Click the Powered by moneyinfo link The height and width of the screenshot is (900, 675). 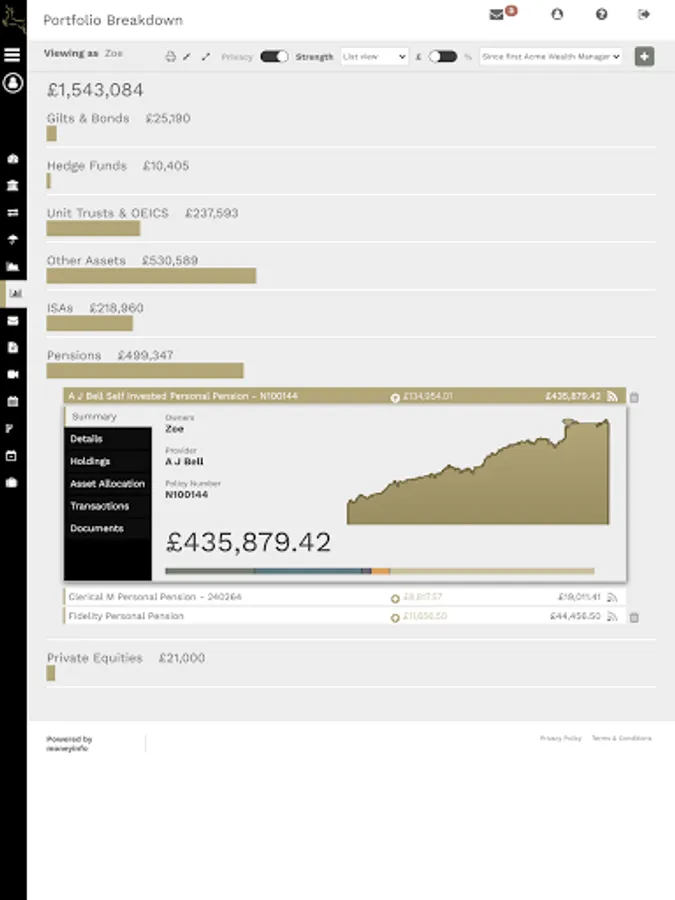(x=69, y=743)
